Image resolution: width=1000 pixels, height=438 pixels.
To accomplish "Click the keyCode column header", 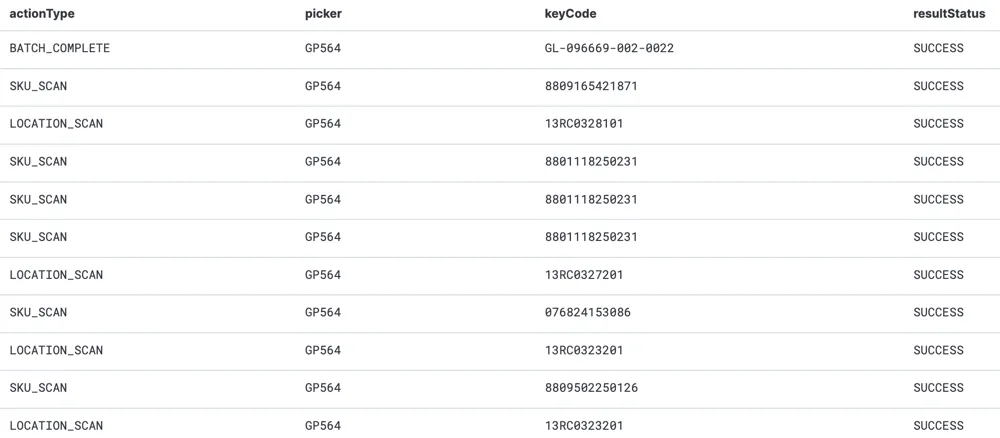I will click(570, 14).
